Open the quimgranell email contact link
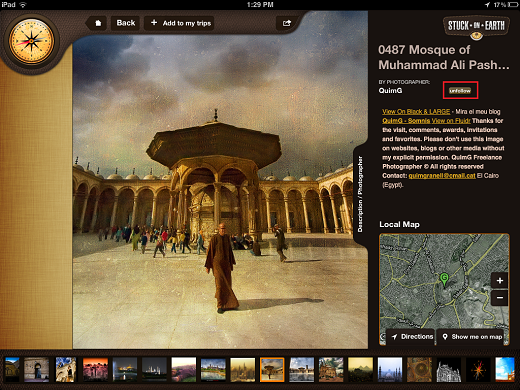This screenshot has height=390, width=520. point(442,176)
